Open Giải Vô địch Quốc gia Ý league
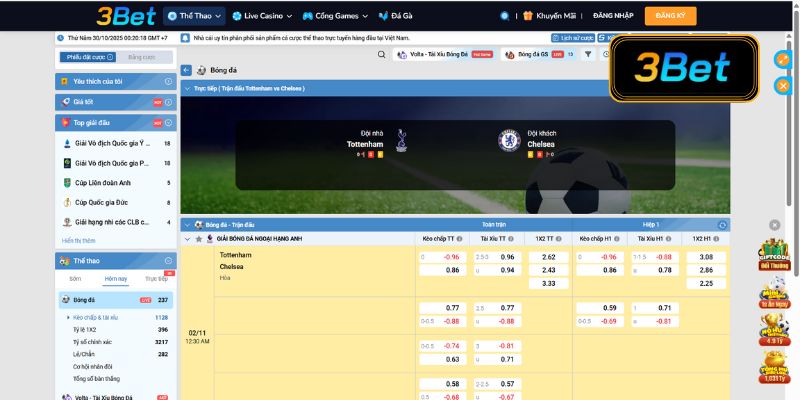The image size is (800, 400). point(116,143)
